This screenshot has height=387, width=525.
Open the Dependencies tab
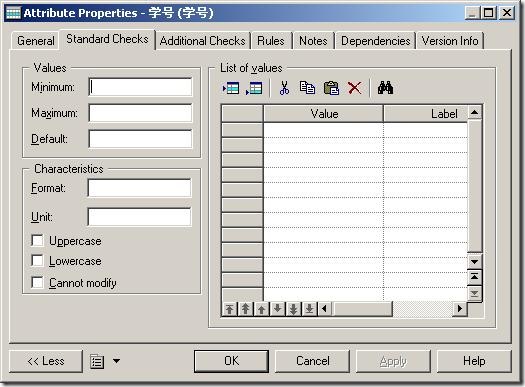pyautogui.click(x=376, y=41)
